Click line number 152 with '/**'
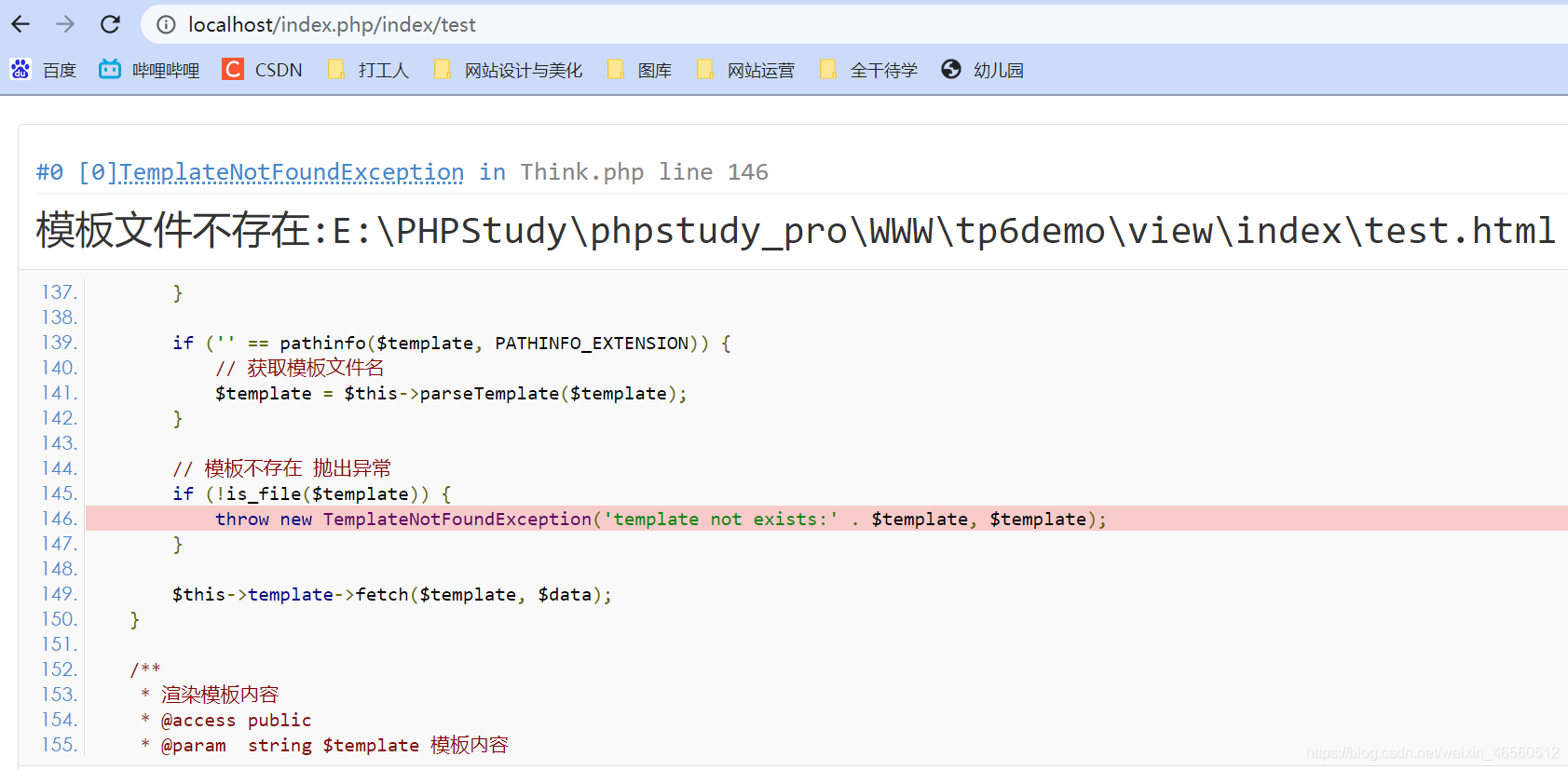Image resolution: width=1568 pixels, height=770 pixels. pos(59,669)
